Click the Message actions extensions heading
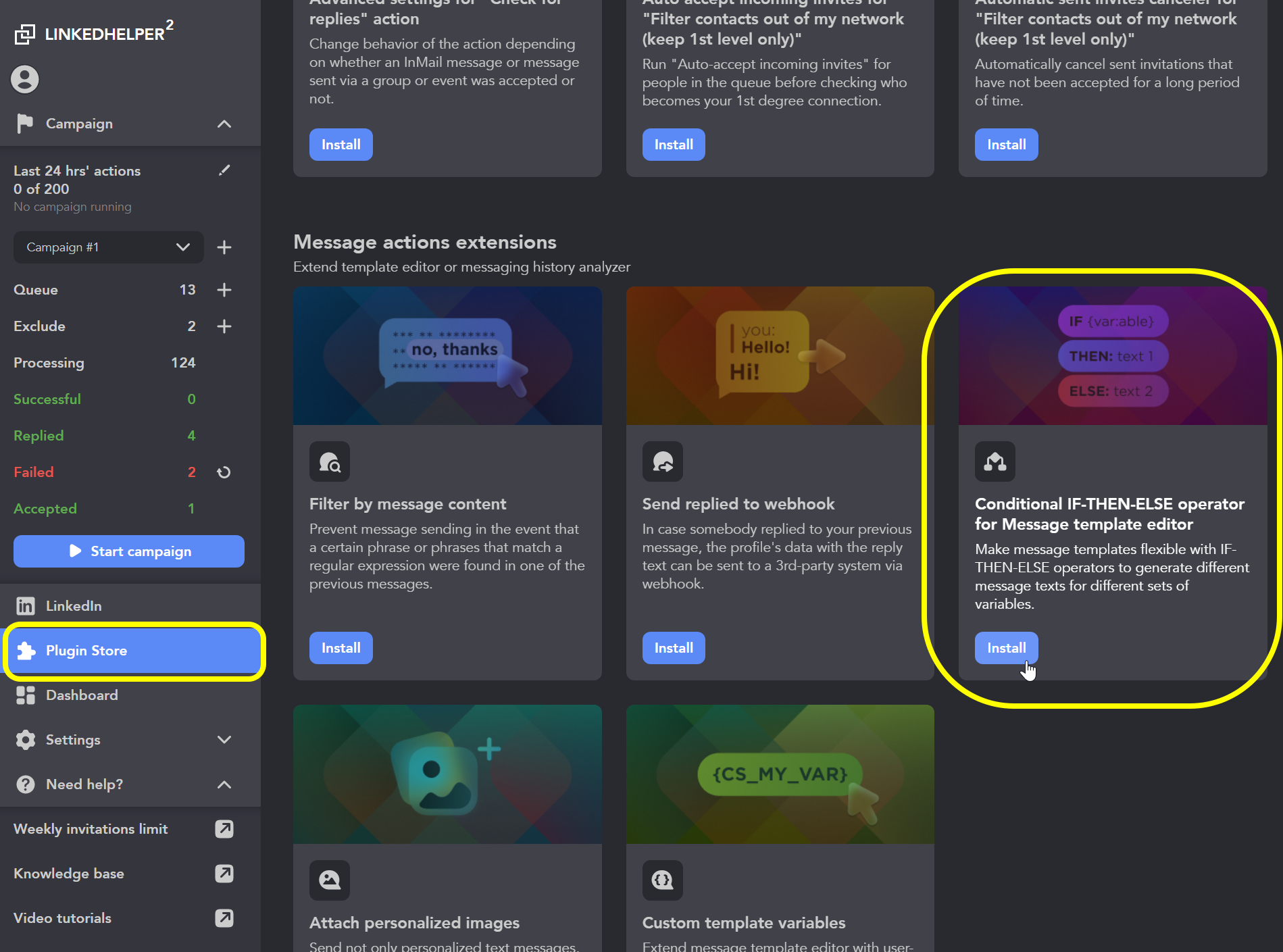 point(425,242)
